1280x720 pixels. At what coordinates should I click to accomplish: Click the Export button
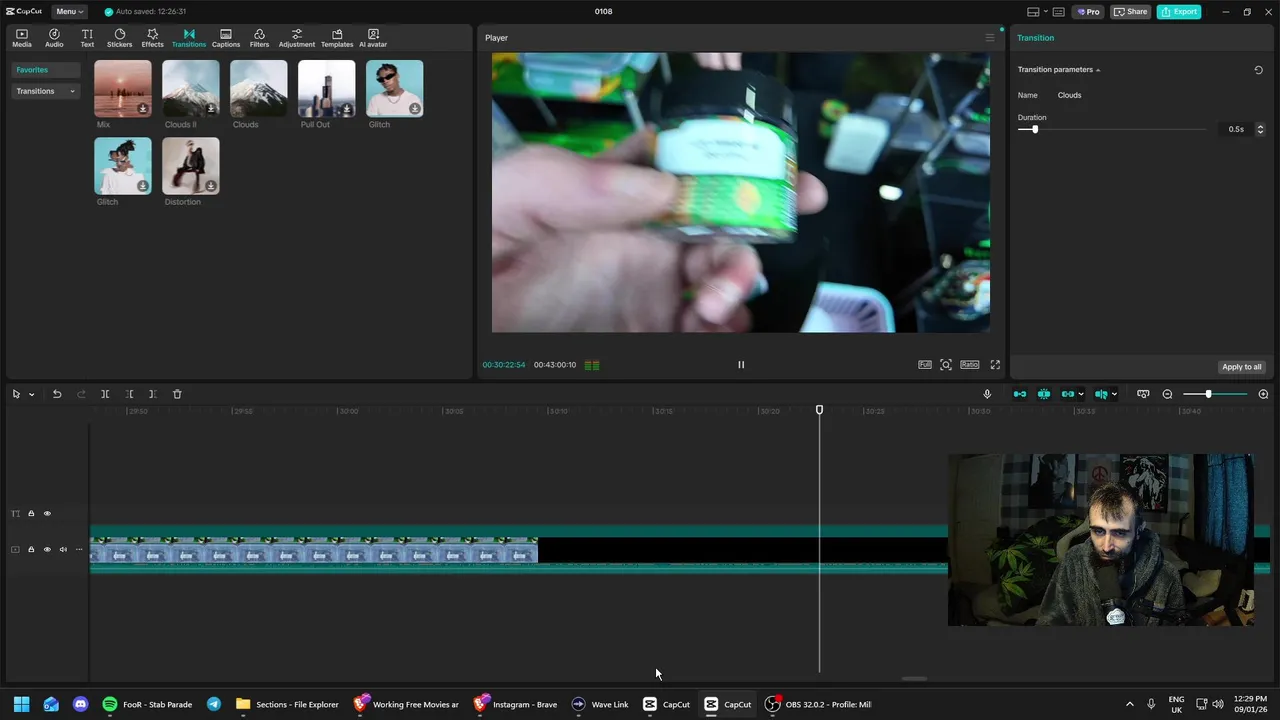click(x=1179, y=12)
